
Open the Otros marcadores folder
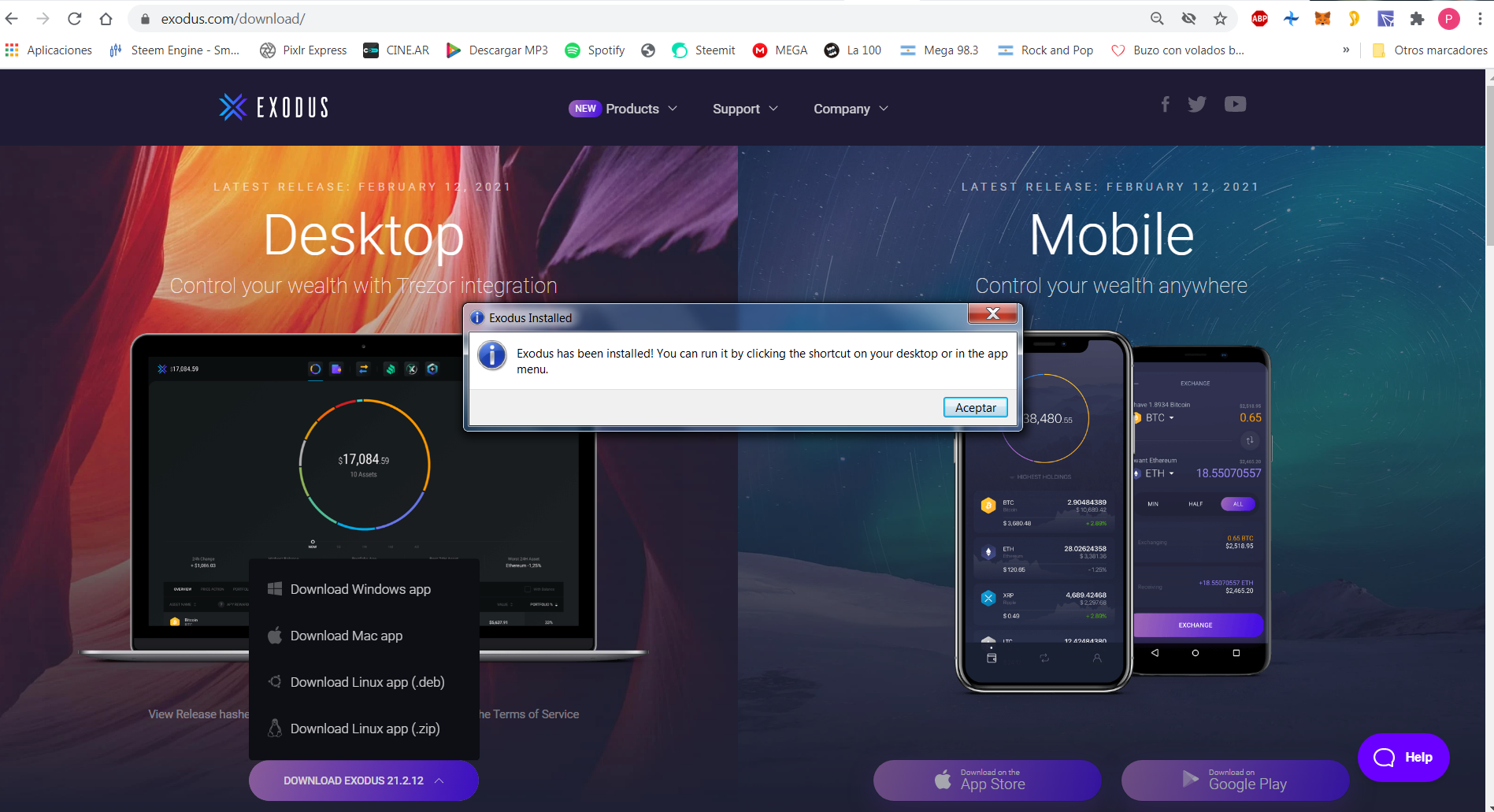point(1429,50)
